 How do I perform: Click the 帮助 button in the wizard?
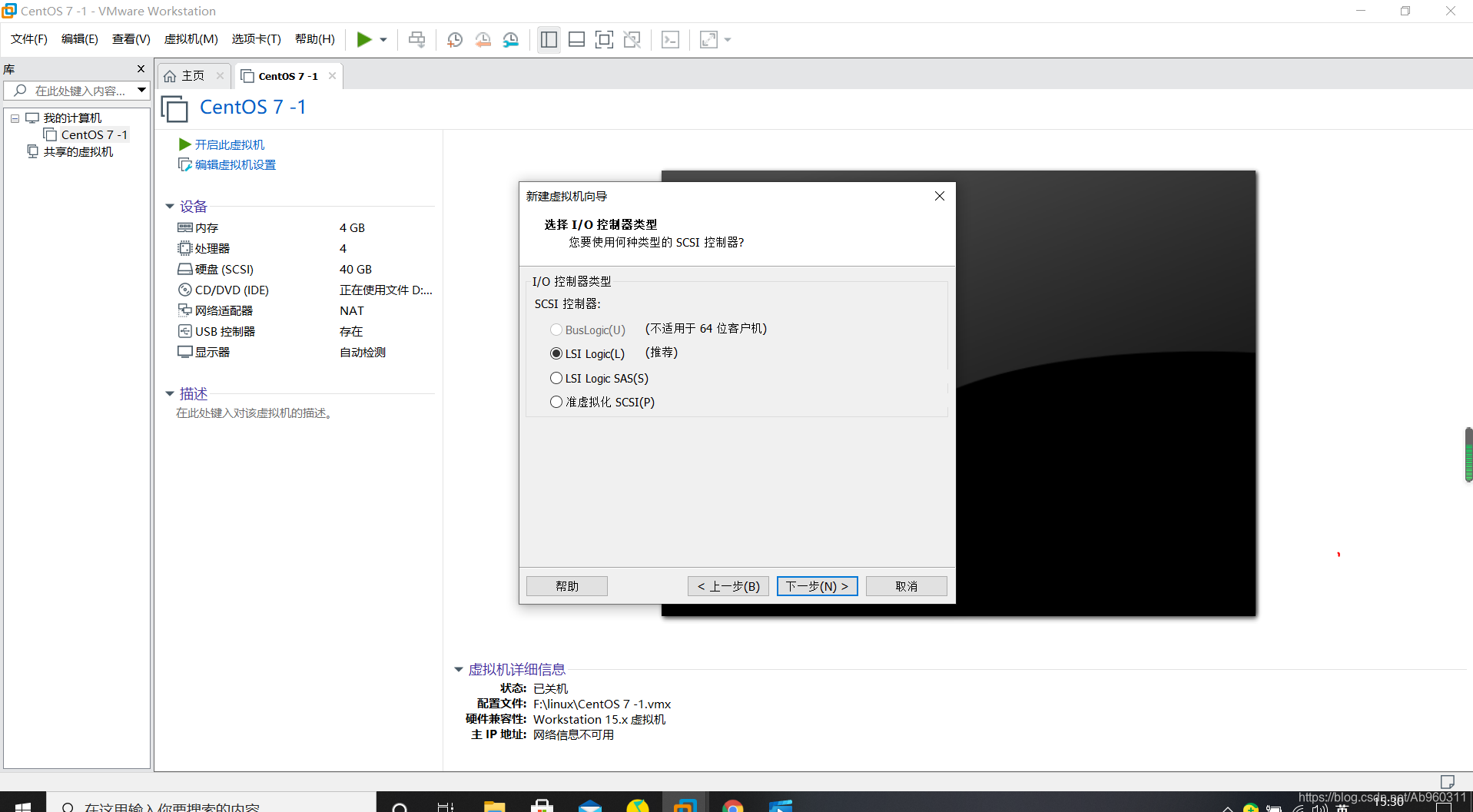pos(567,586)
